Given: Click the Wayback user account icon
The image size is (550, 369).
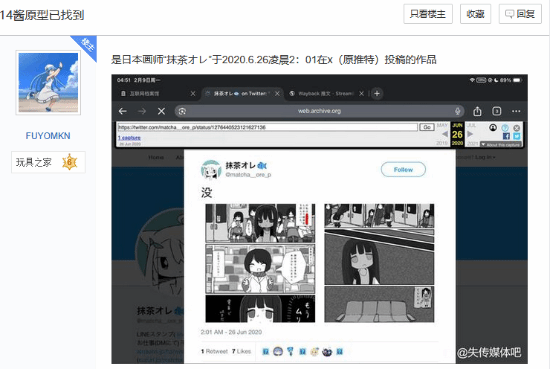Looking at the screenshot, I should pyautogui.click(x=493, y=128).
